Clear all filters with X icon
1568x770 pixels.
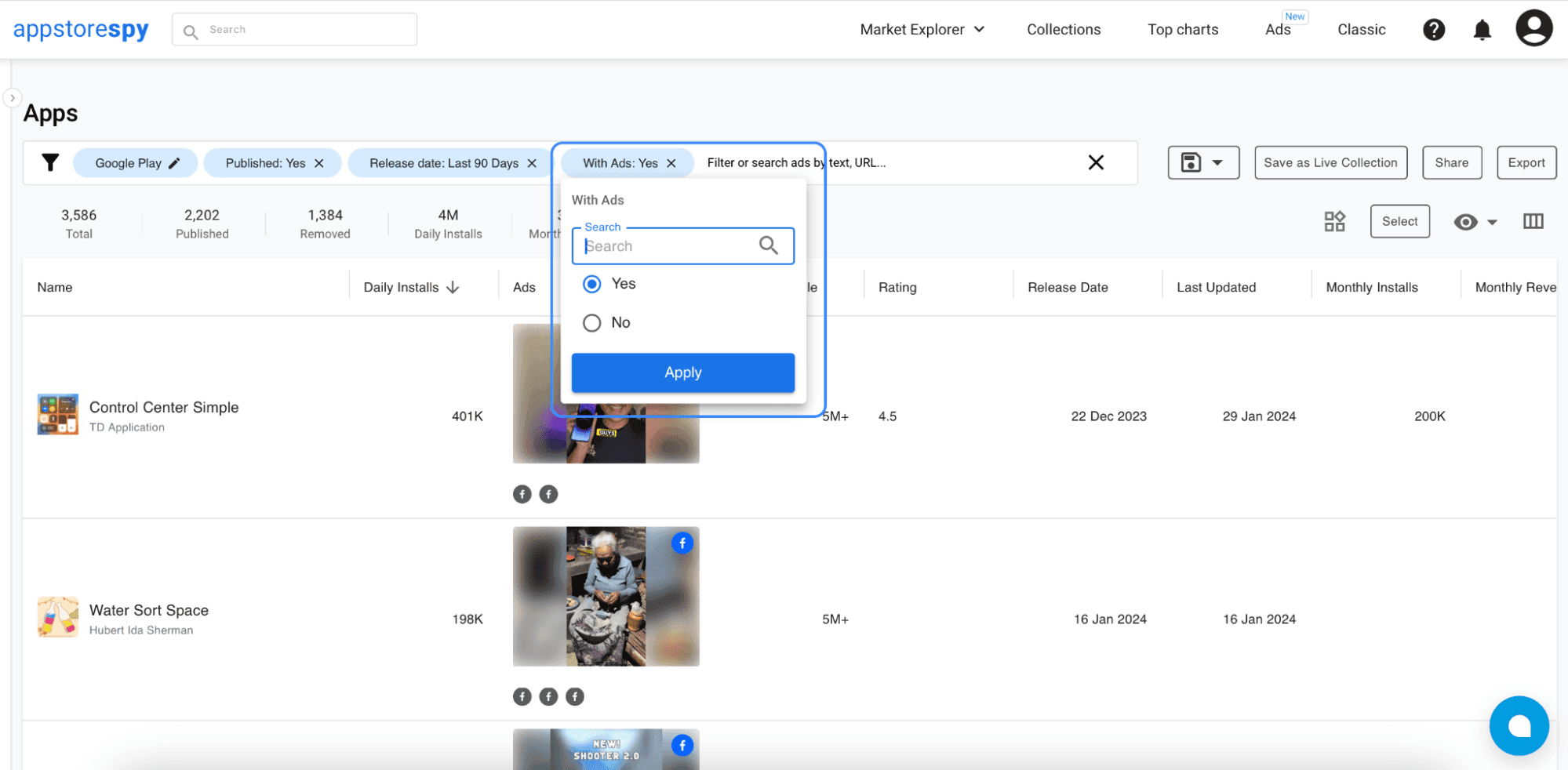coord(1096,162)
